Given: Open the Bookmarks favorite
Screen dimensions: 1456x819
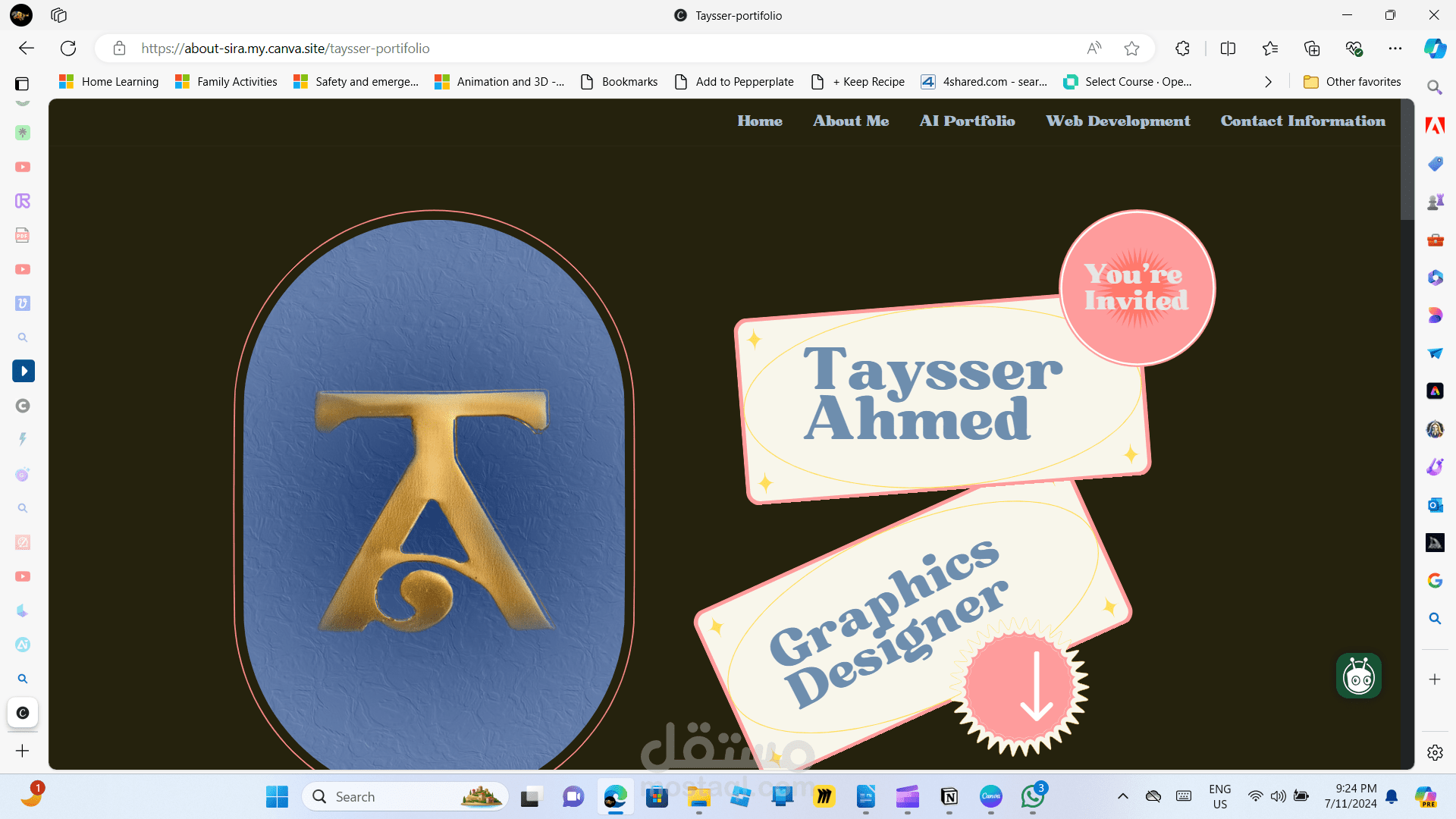Looking at the screenshot, I should point(619,82).
